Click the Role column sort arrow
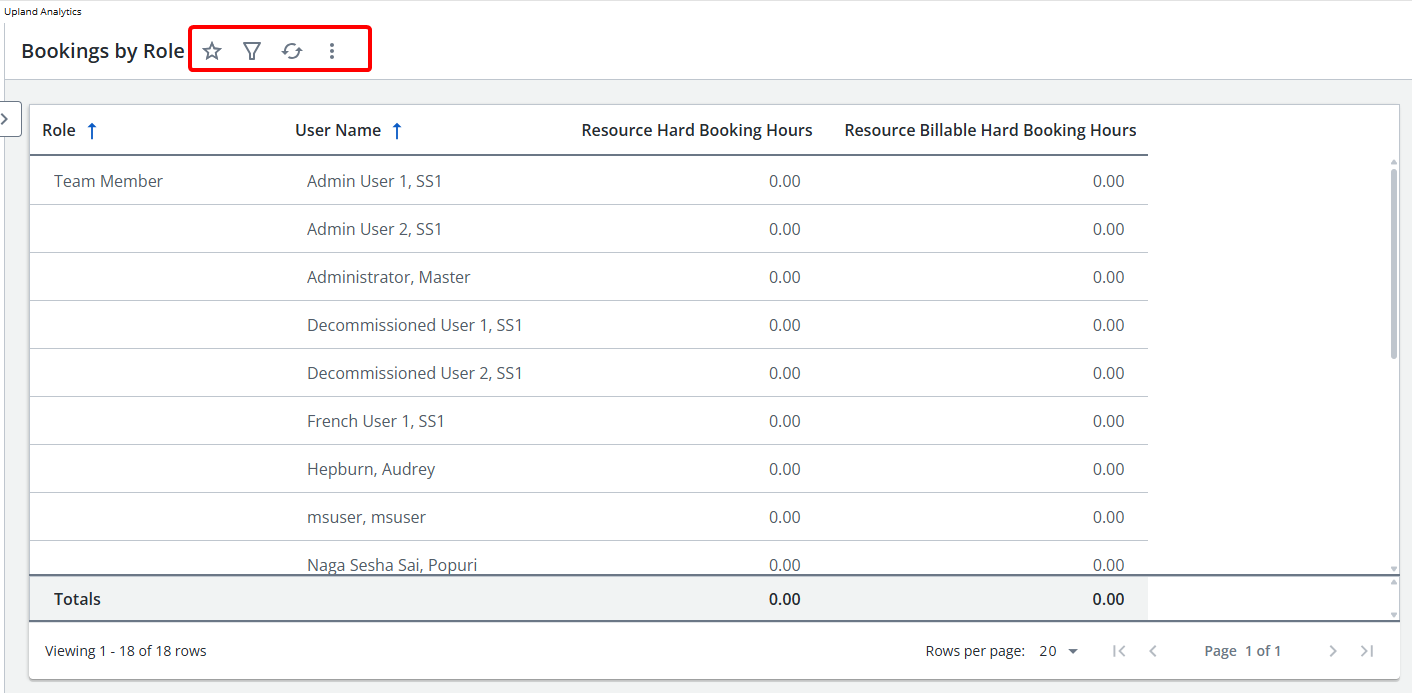 point(92,130)
